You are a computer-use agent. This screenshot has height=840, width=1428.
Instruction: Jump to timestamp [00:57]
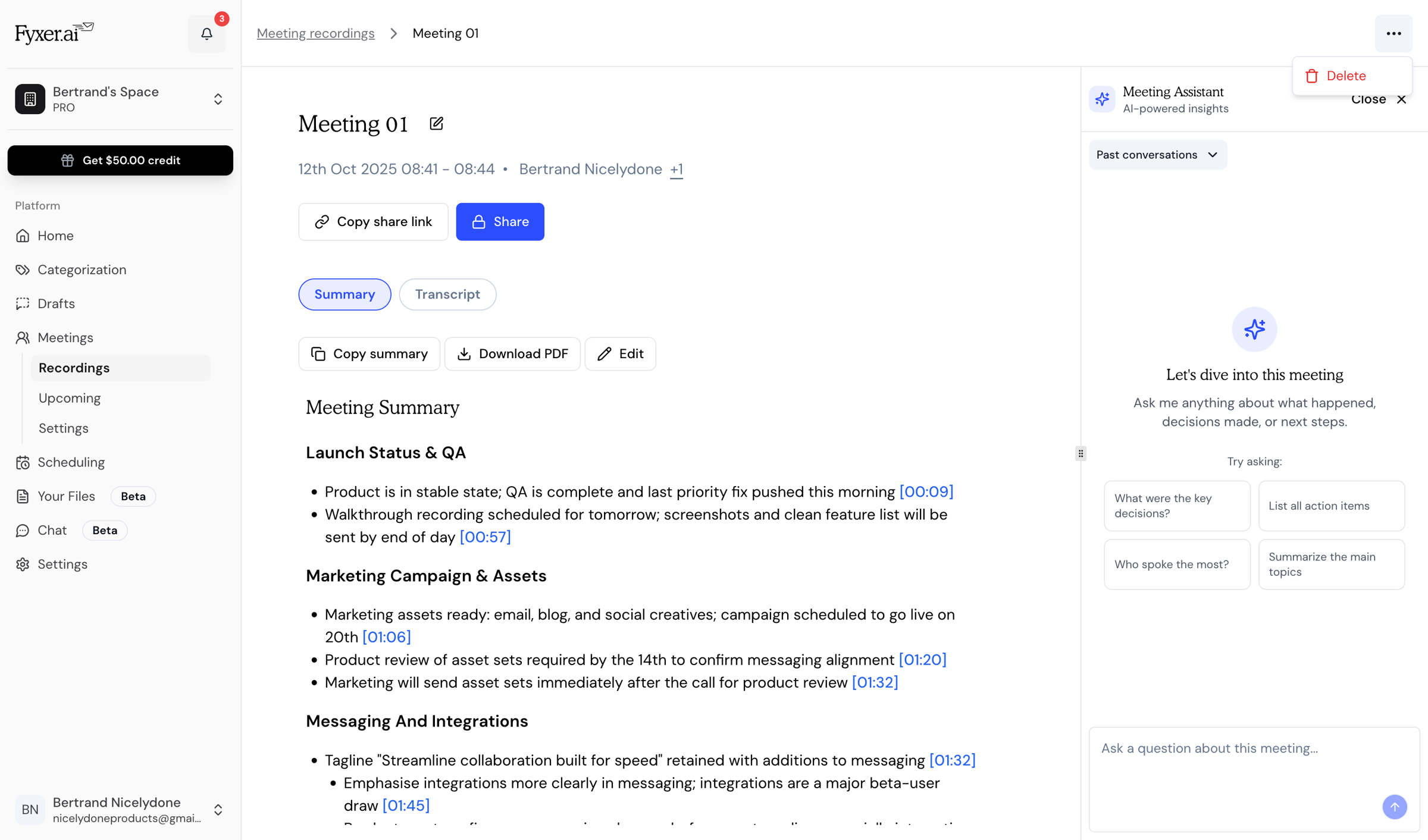(485, 537)
